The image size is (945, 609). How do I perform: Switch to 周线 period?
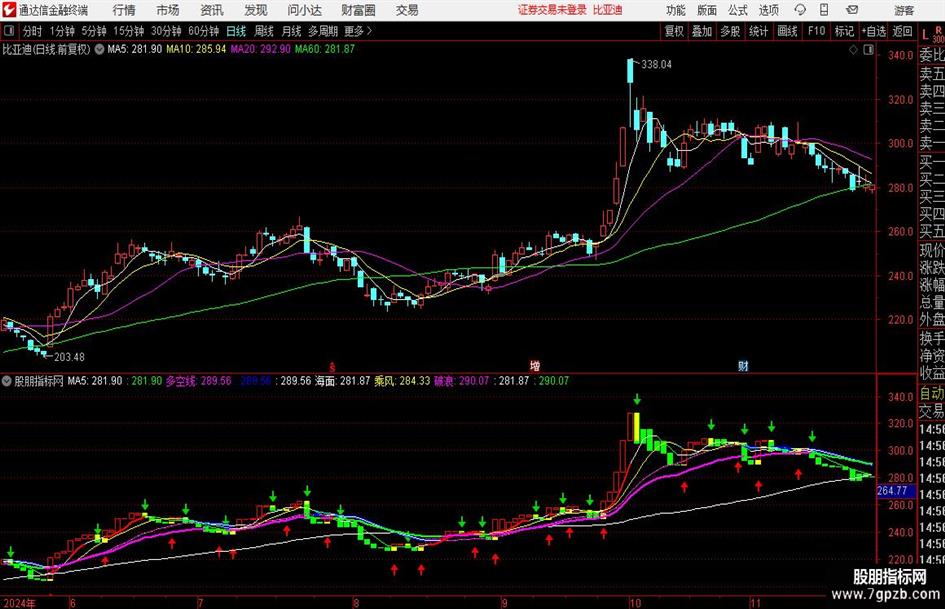click(x=264, y=31)
